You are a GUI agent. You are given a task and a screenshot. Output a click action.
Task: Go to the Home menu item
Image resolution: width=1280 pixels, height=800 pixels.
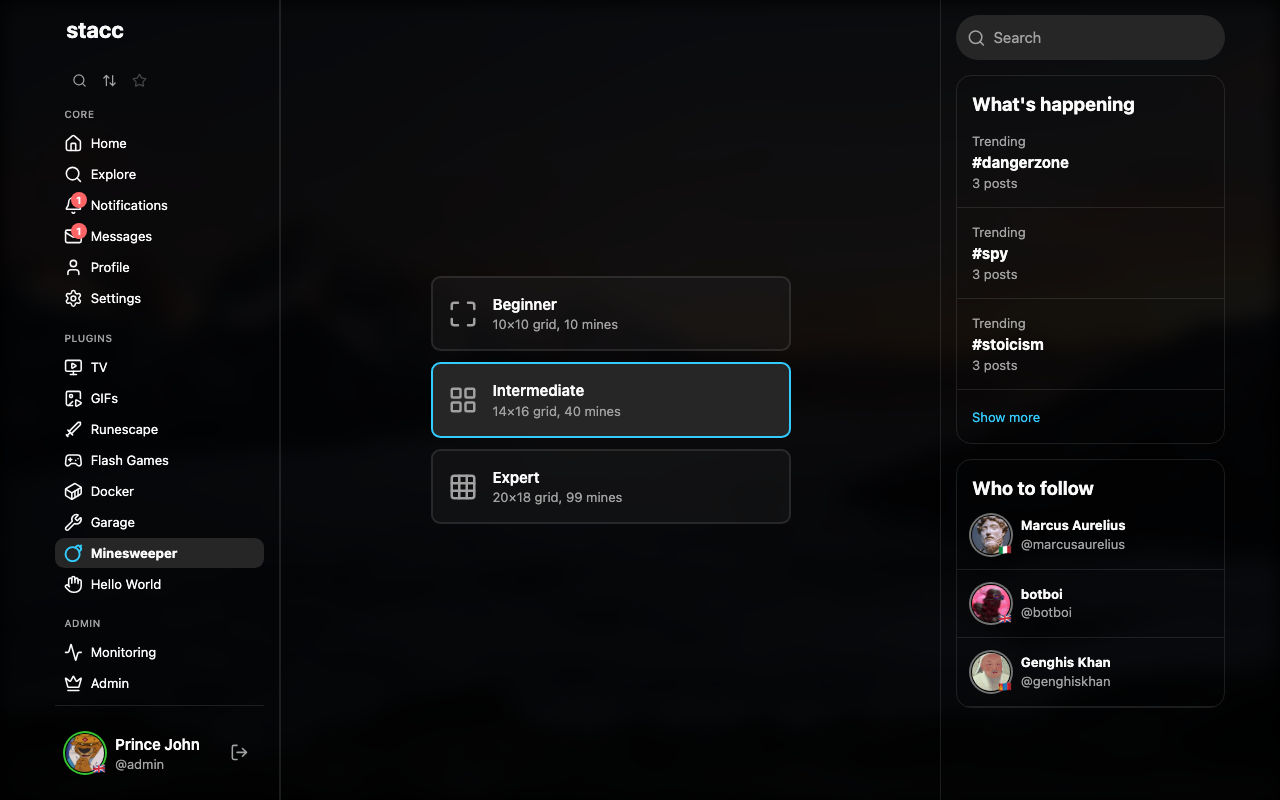pos(108,143)
